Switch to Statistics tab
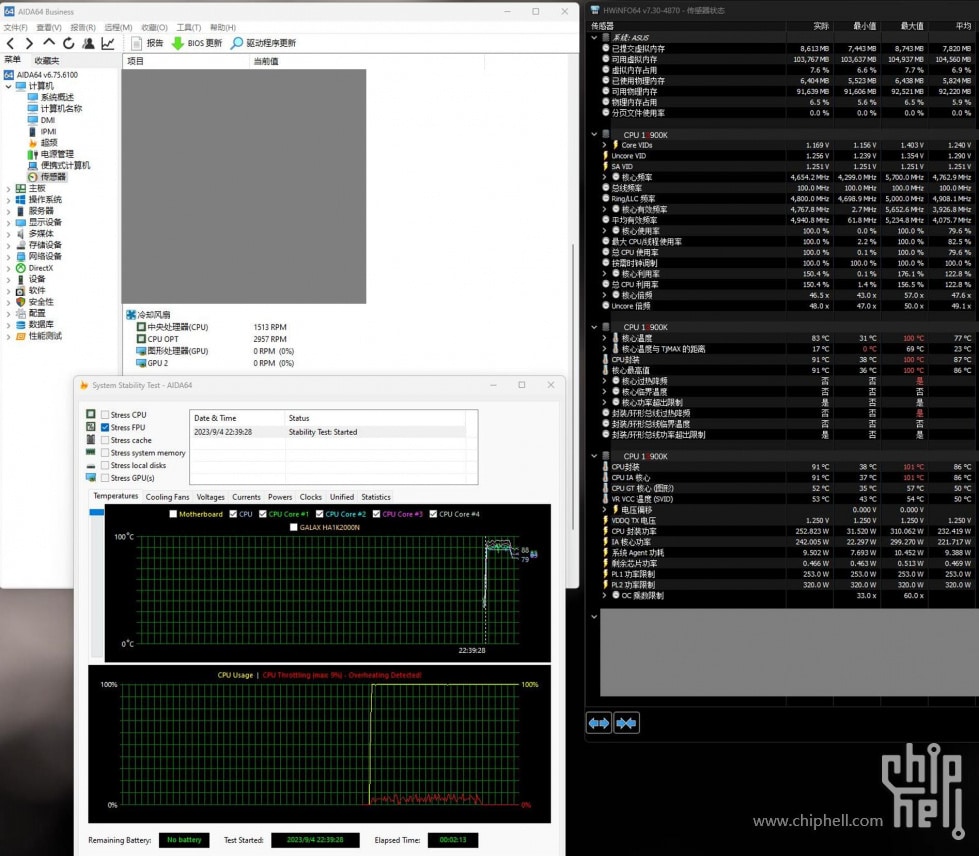 click(x=376, y=497)
